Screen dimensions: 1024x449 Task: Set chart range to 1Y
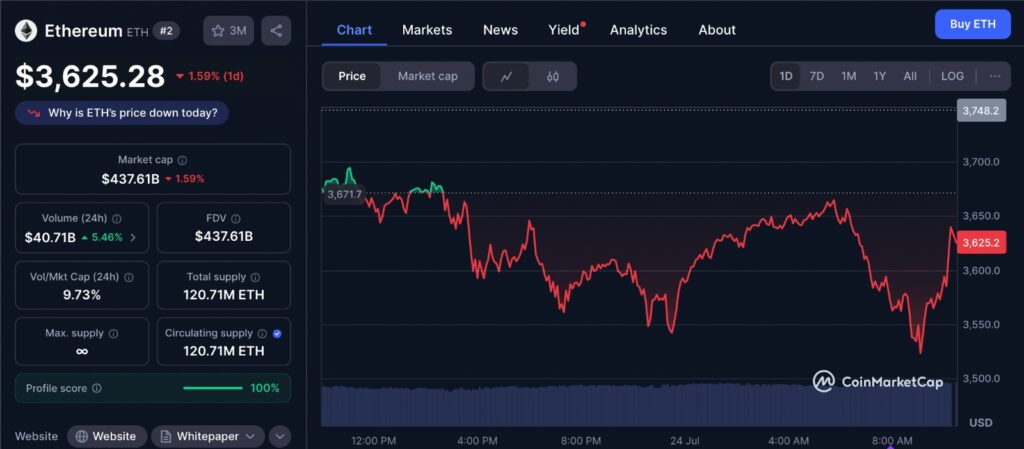pyautogui.click(x=880, y=76)
